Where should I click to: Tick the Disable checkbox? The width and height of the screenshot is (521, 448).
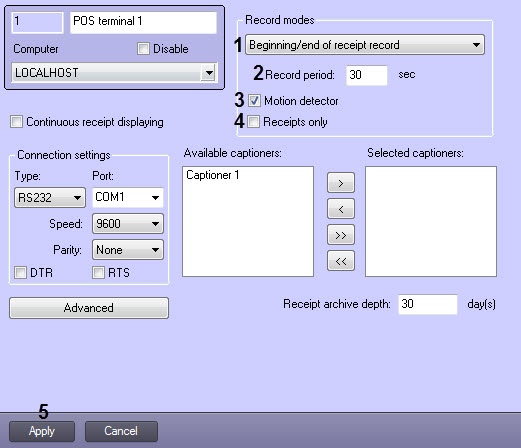(143, 49)
